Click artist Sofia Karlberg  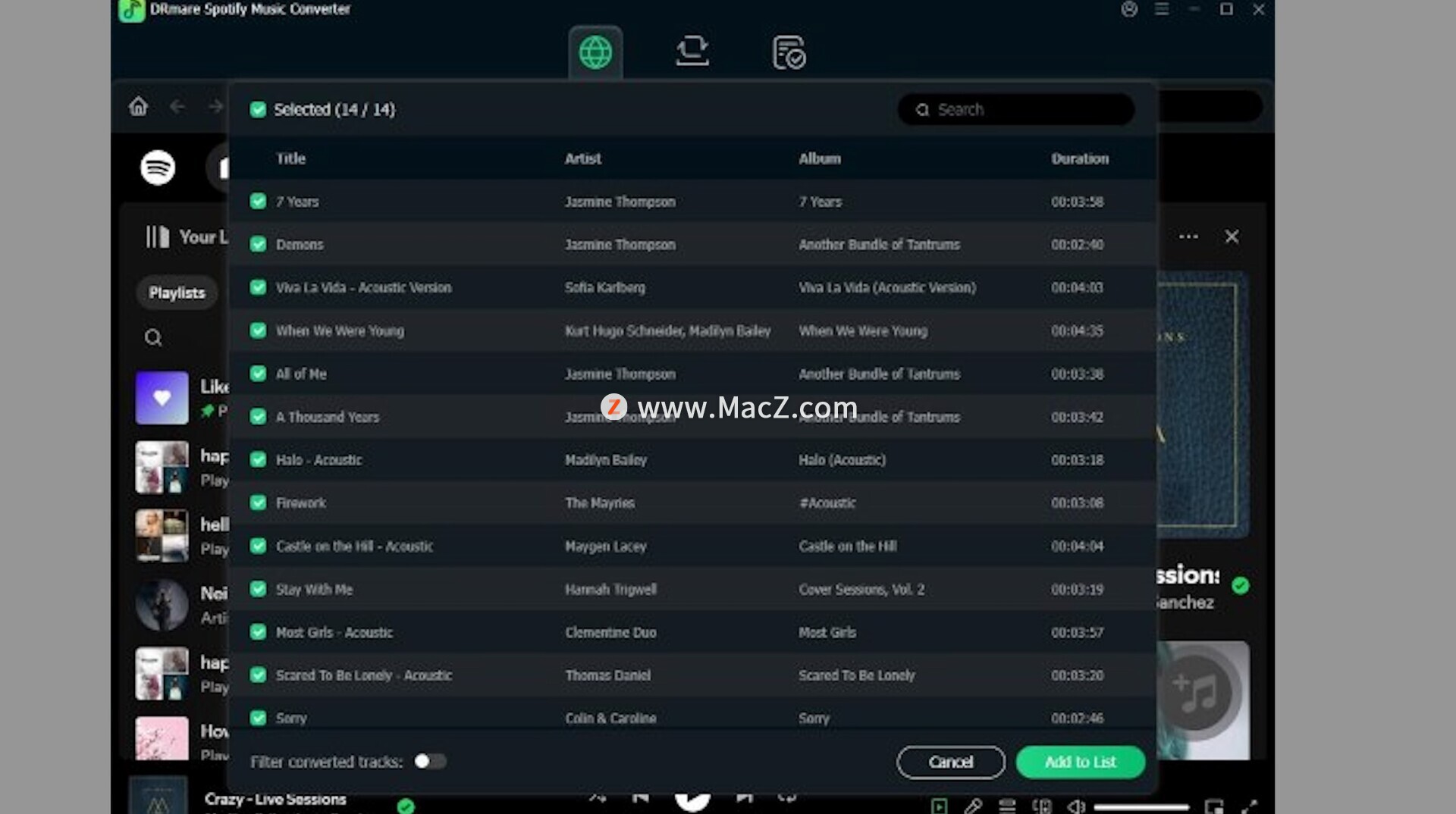coord(604,287)
